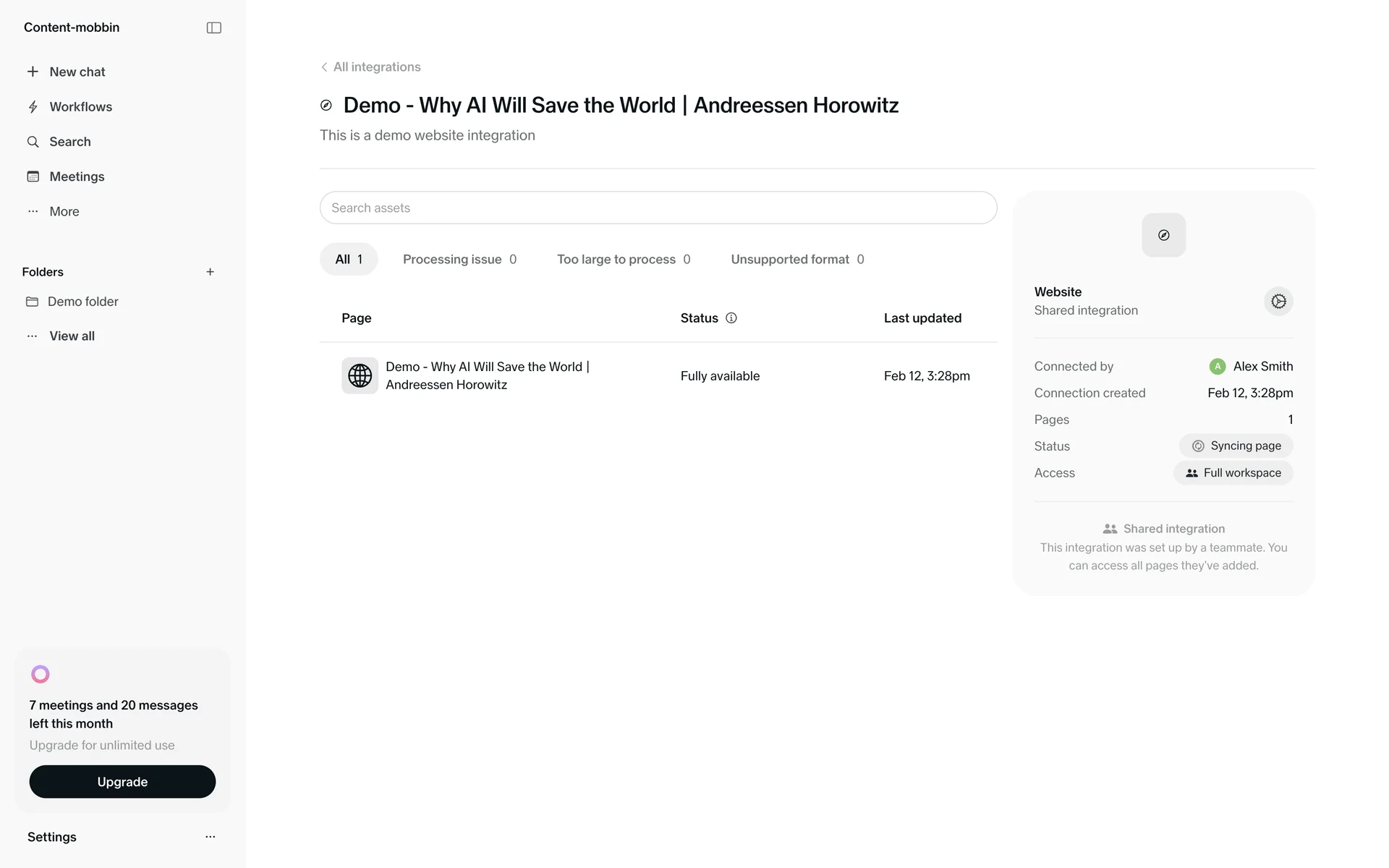Select the Too large to process tab
The width and height of the screenshot is (1389, 868).
(623, 260)
